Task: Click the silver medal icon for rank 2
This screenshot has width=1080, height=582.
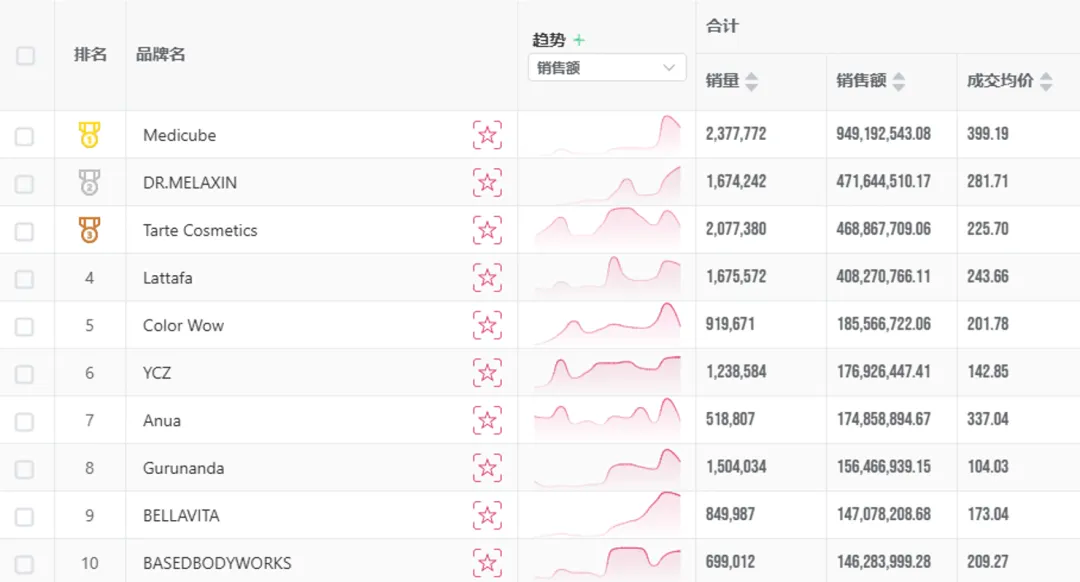Action: click(89, 182)
